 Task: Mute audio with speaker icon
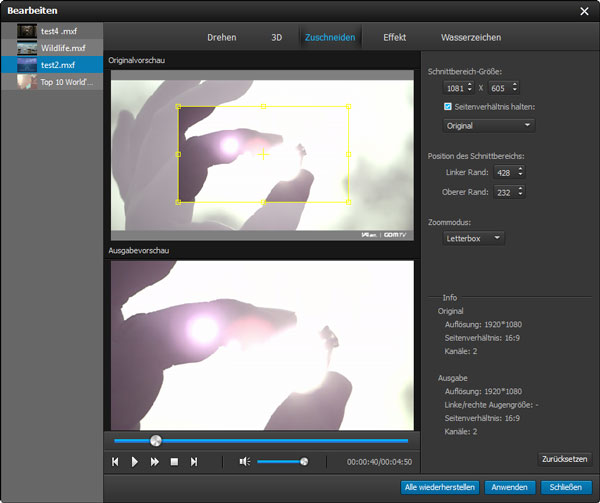(244, 461)
